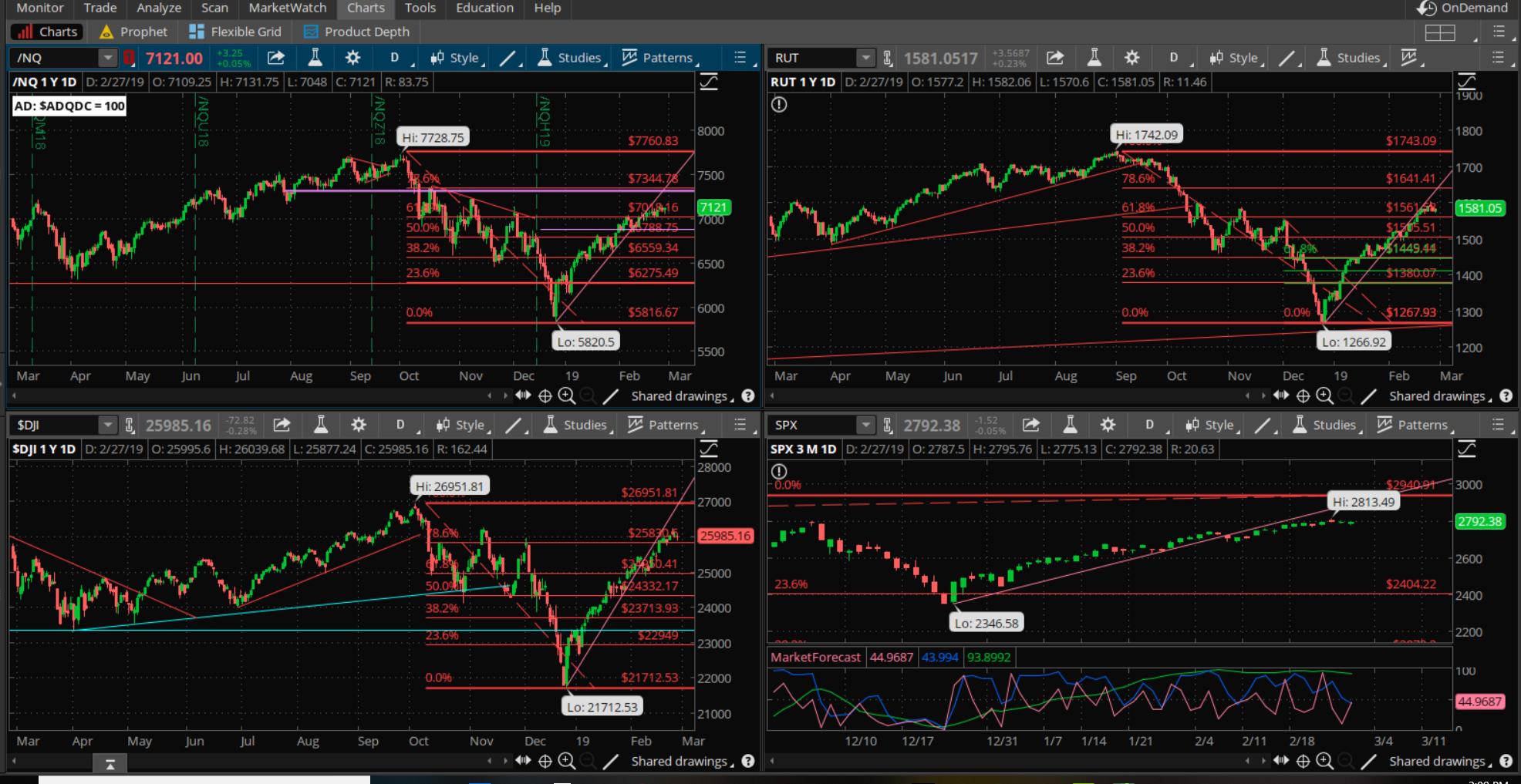Open the drawing tools line icon in /NQ toolbar
The image size is (1521, 784).
click(x=508, y=59)
